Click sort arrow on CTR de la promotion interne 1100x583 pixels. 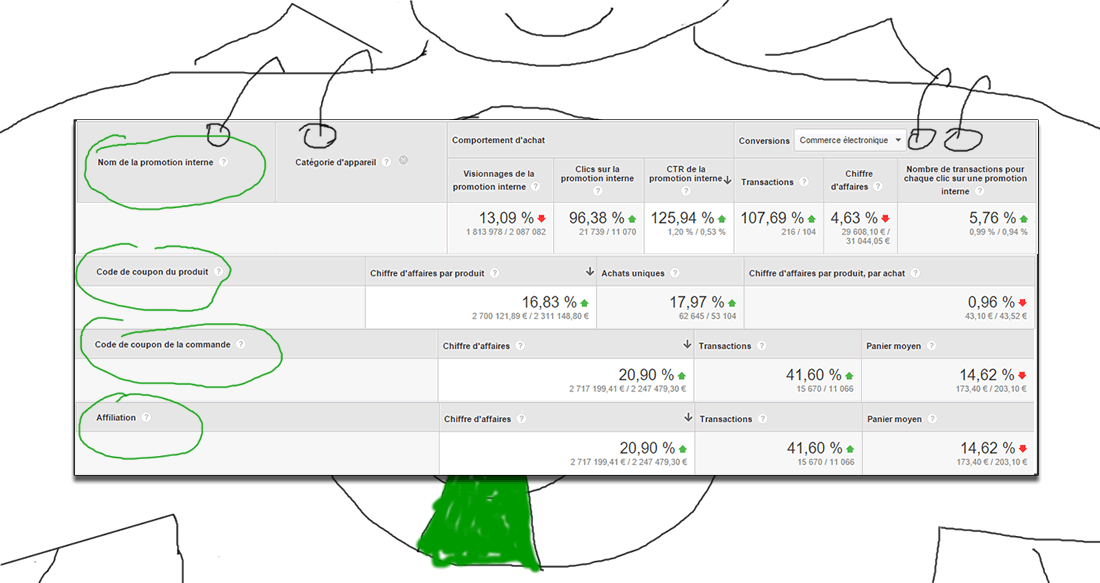click(x=727, y=179)
